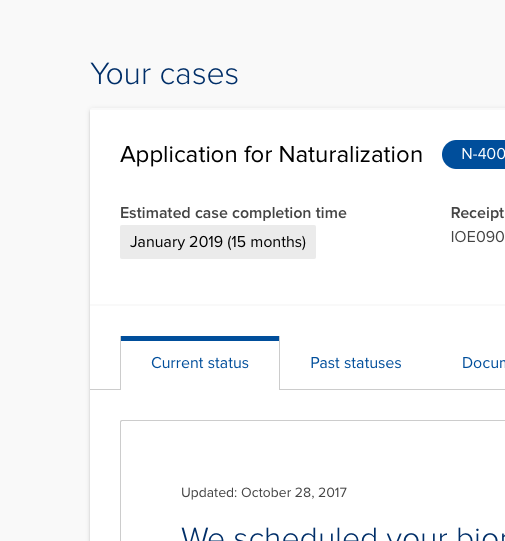Click blank space above the Updated date
Image resolution: width=505 pixels, height=541 pixels.
(x=313, y=452)
